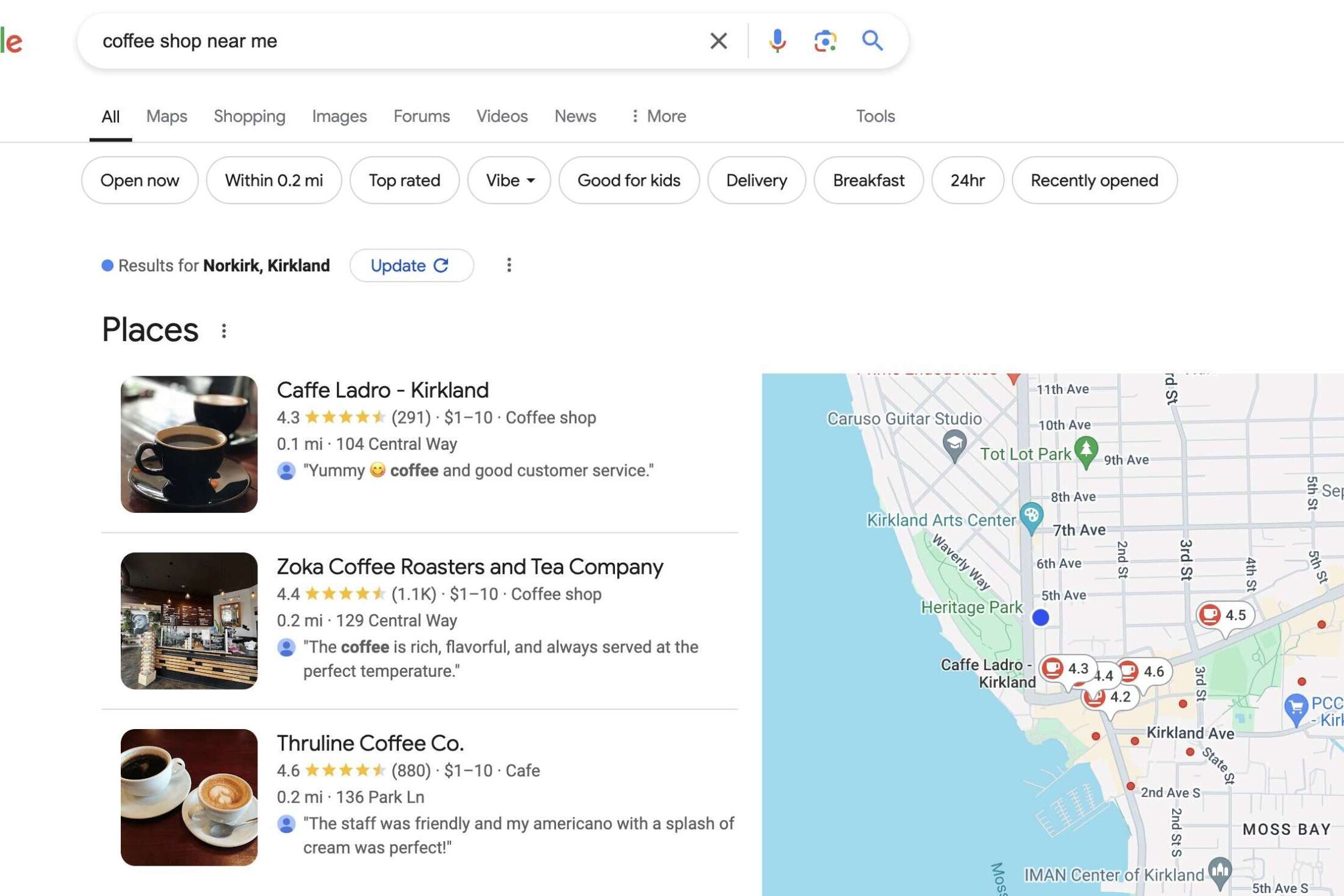Viewport: 1344px width, 896px height.
Task: Open the three-dot menu beside Places heading
Action: pyautogui.click(x=224, y=331)
